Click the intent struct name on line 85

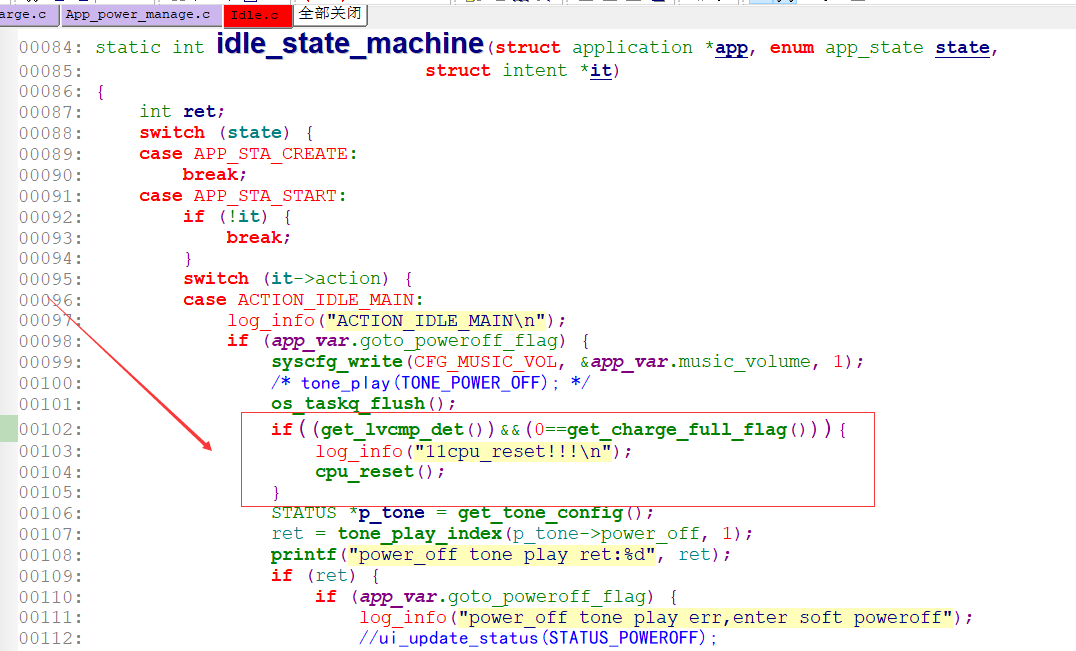pos(535,71)
